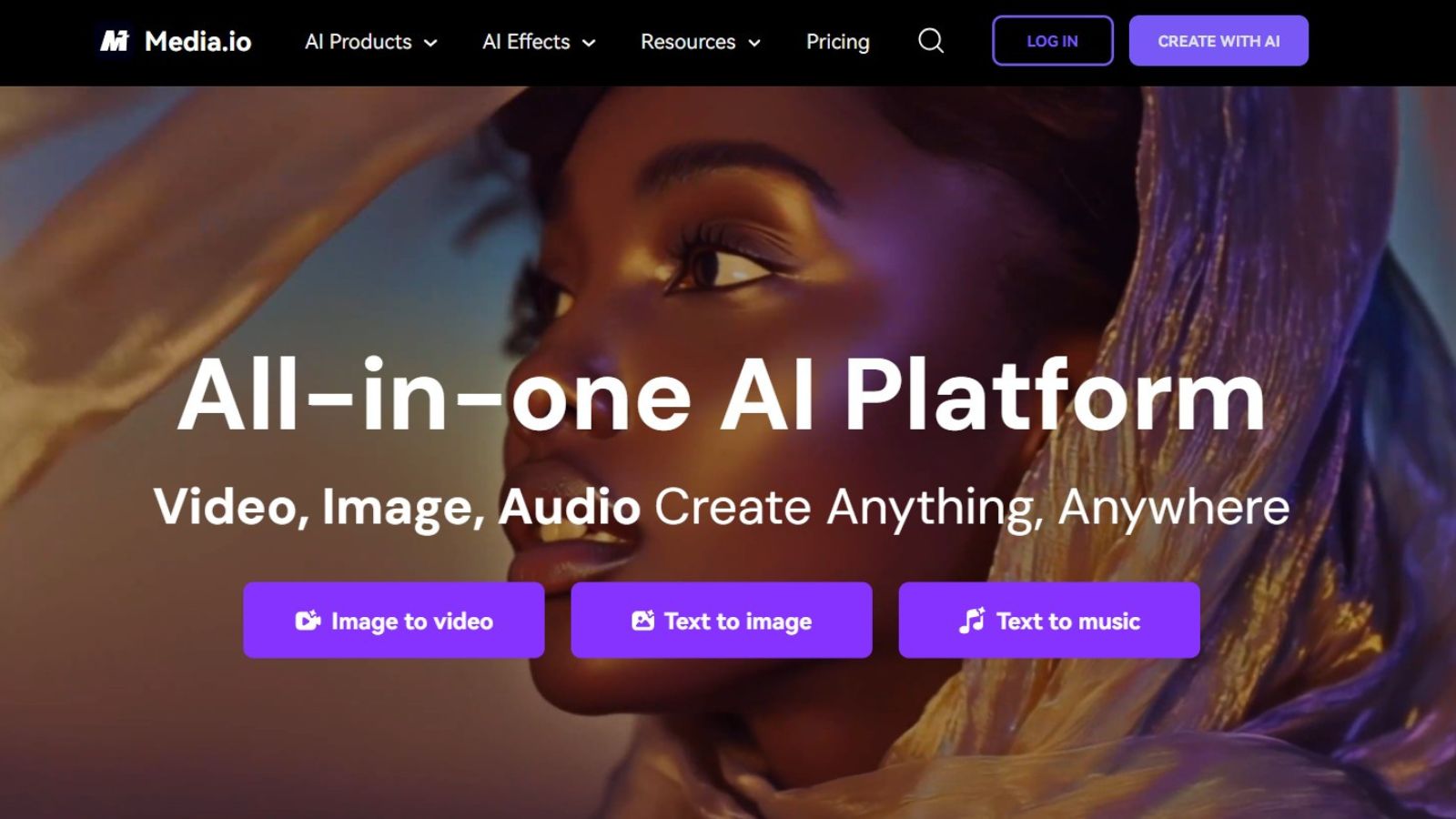The width and height of the screenshot is (1456, 819).
Task: Open the Resources menu
Action: [x=701, y=42]
